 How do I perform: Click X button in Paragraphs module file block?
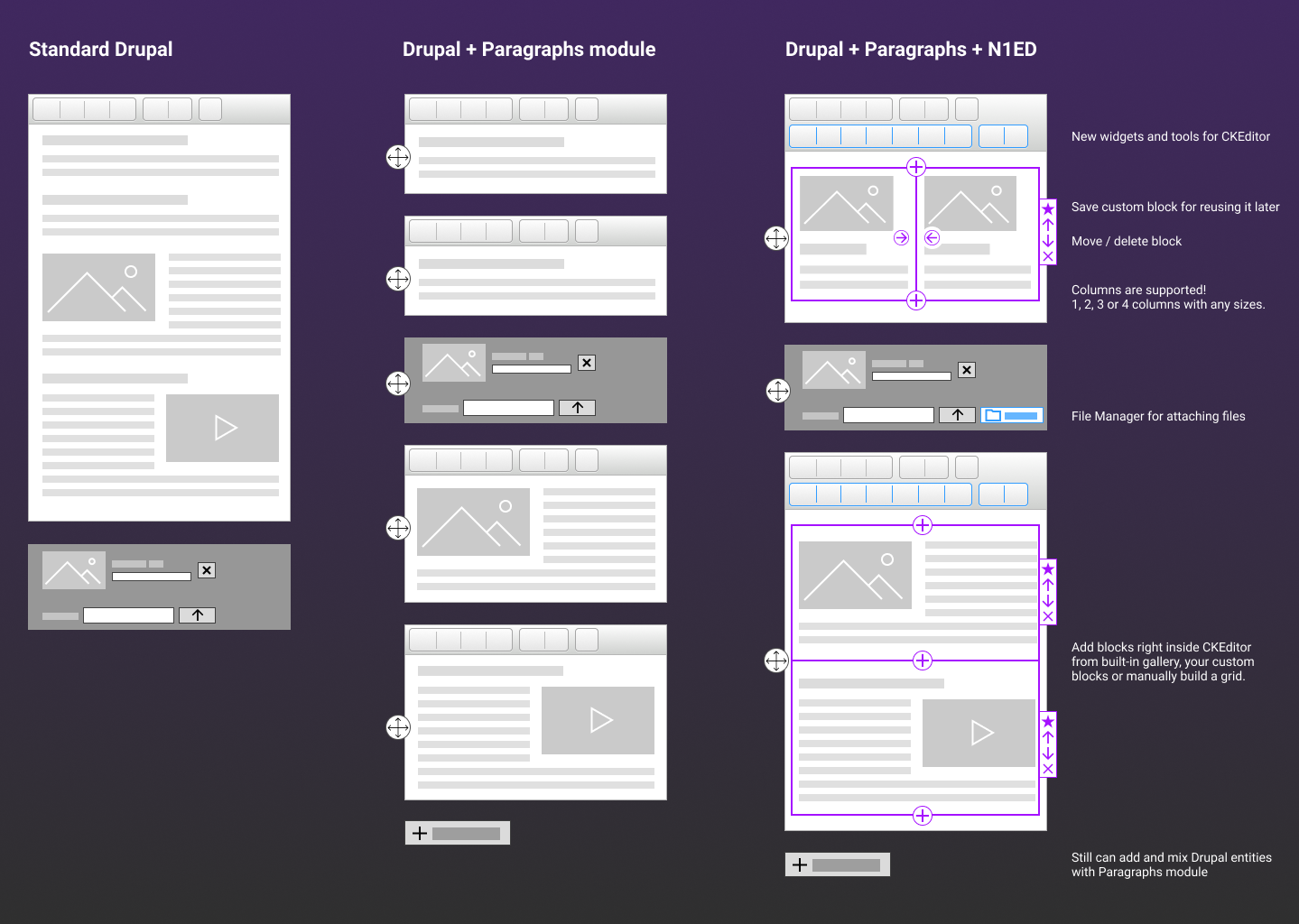(x=587, y=363)
